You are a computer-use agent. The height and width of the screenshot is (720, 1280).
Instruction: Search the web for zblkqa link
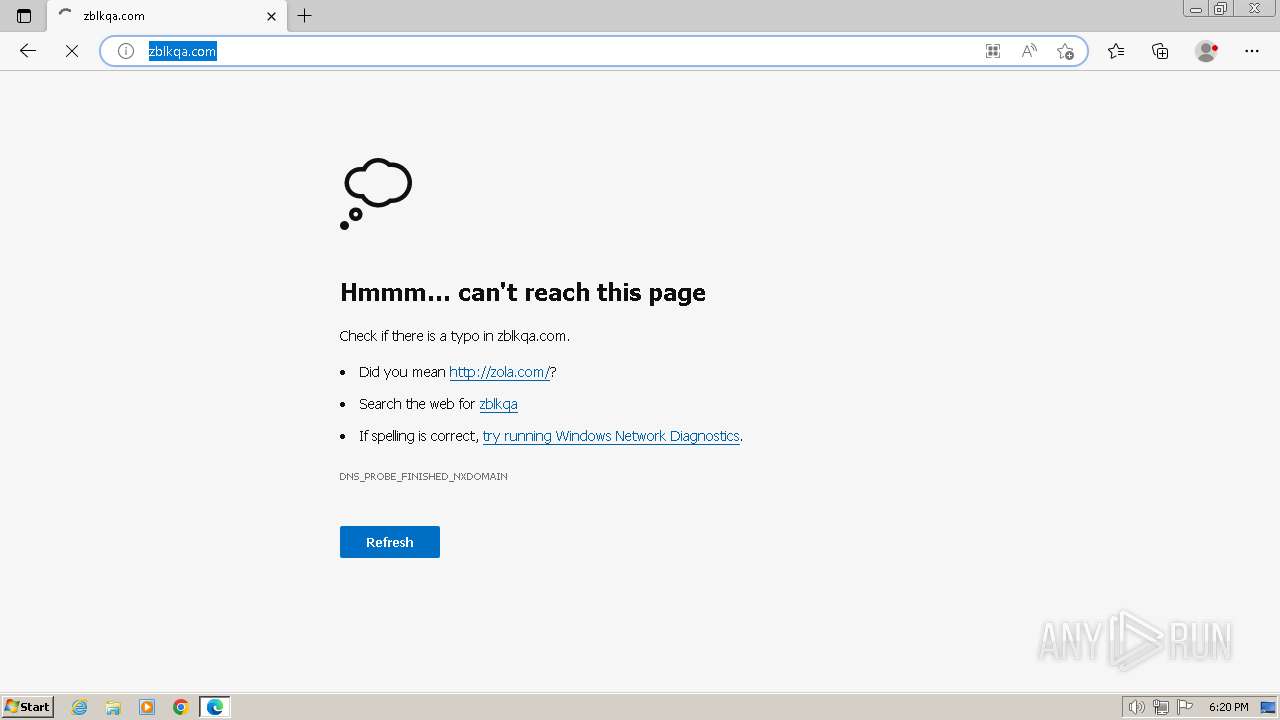pos(498,404)
